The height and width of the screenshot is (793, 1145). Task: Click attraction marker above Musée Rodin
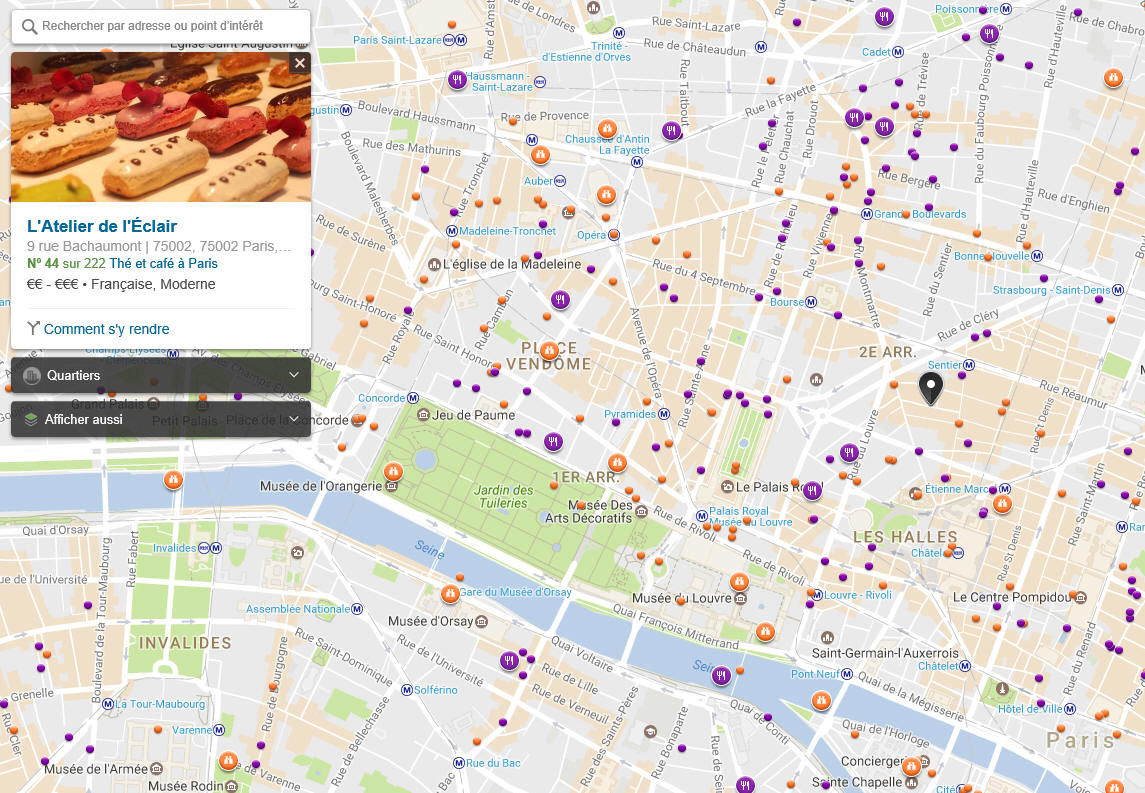[228, 761]
